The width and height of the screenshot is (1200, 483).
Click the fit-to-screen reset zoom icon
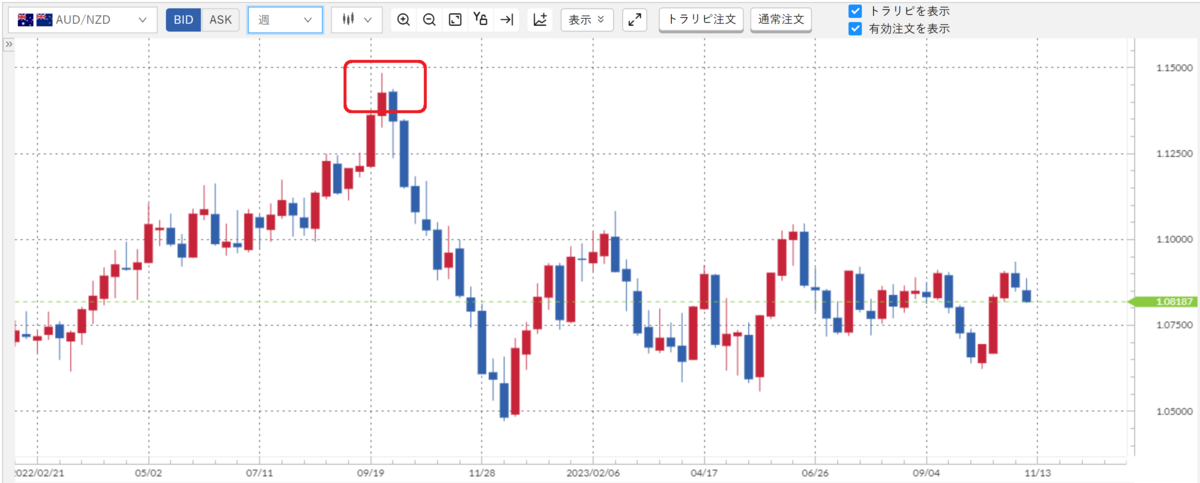[455, 19]
